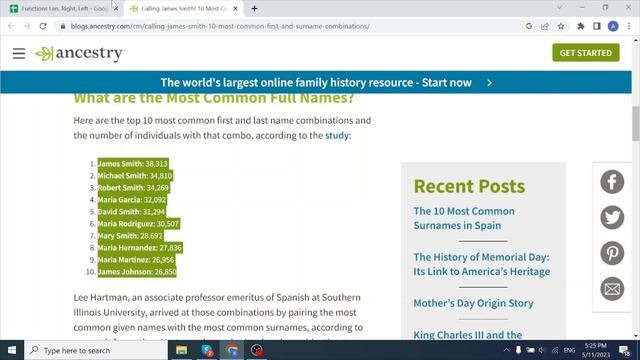Click the 'Recent Posts' heading
Screen dimensions: 640x360
(x=469, y=186)
